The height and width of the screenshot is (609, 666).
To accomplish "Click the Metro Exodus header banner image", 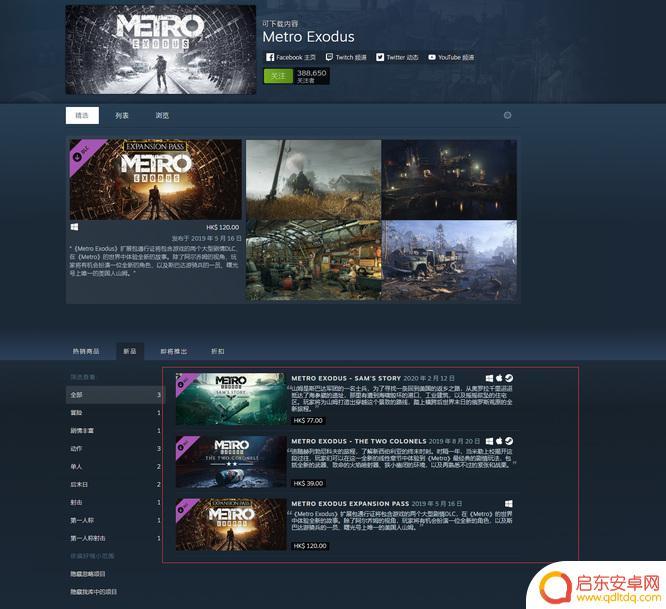I will (161, 50).
